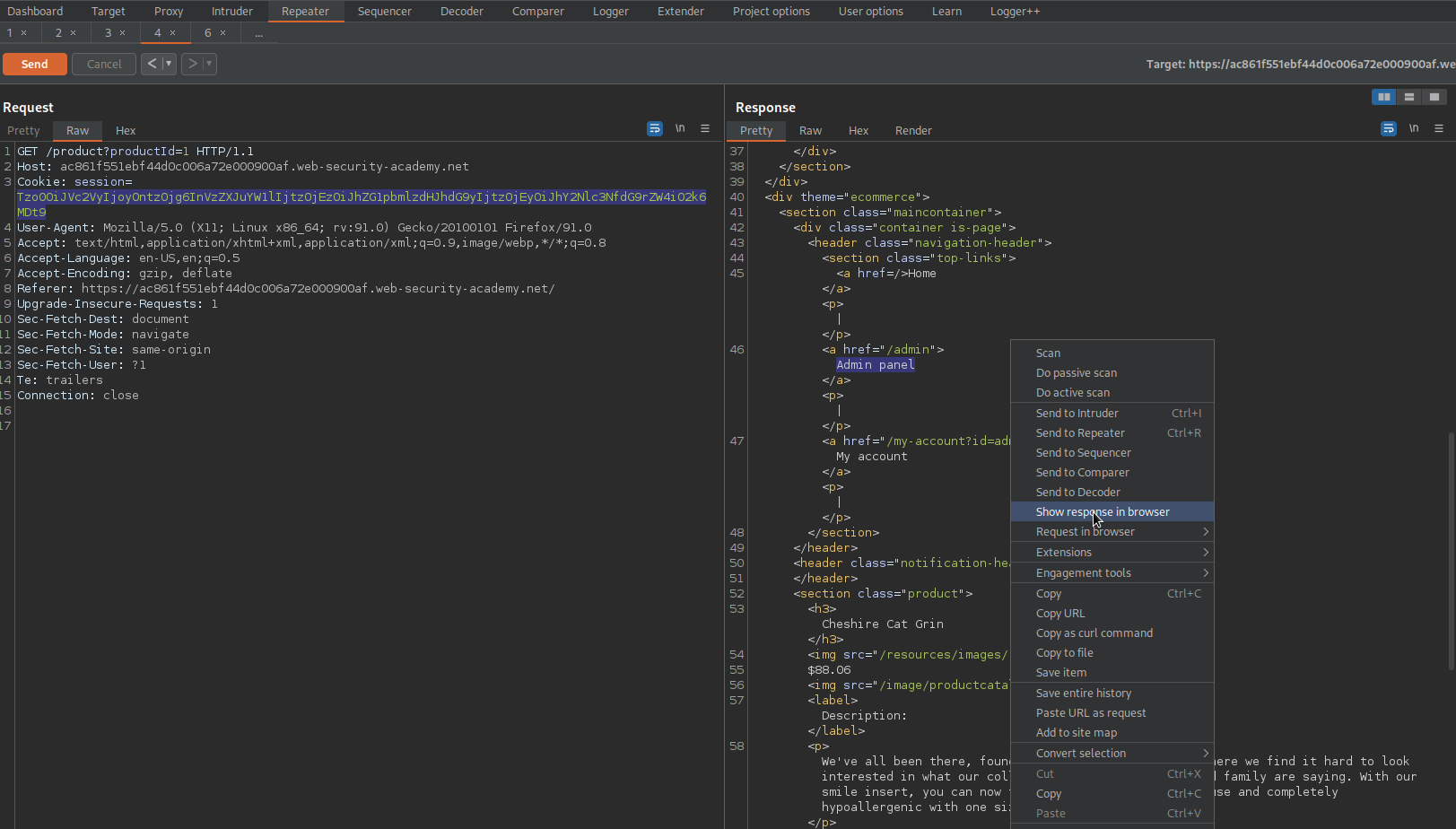Screen dimensions: 1456x829
Task: Close Repeater tab 2
Action: (74, 33)
